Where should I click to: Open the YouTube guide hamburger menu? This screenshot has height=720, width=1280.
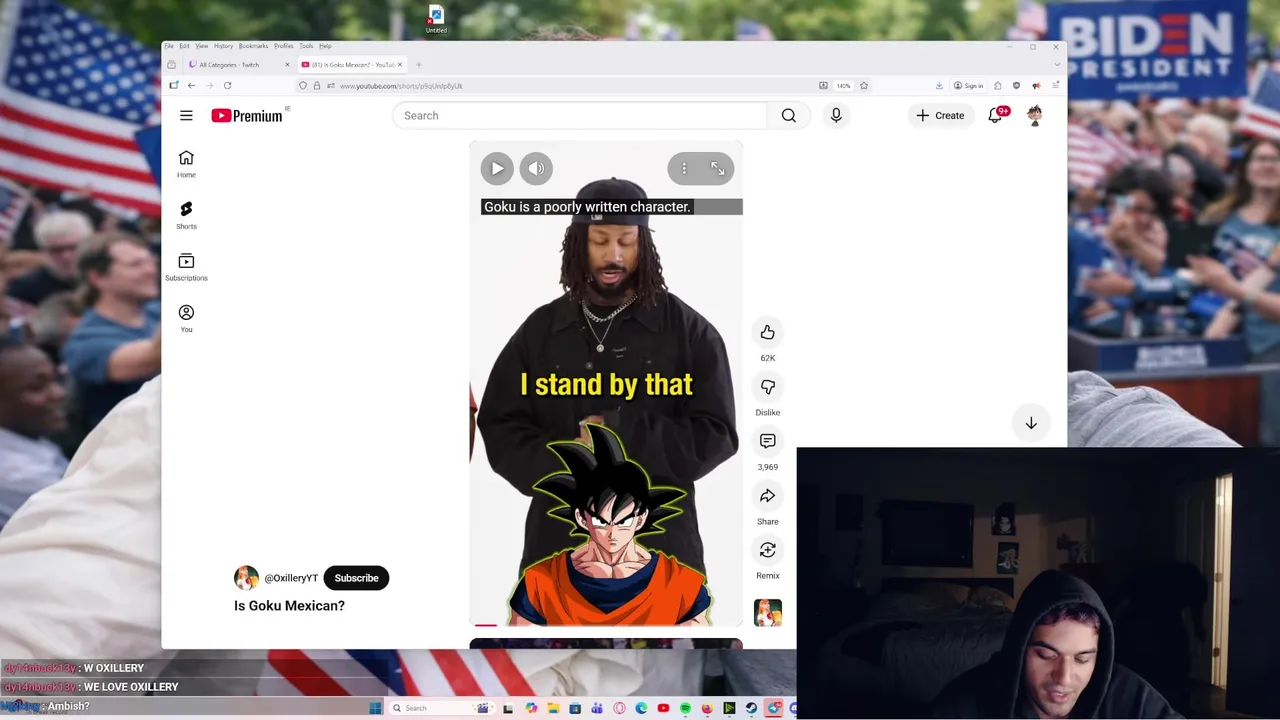tap(186, 116)
